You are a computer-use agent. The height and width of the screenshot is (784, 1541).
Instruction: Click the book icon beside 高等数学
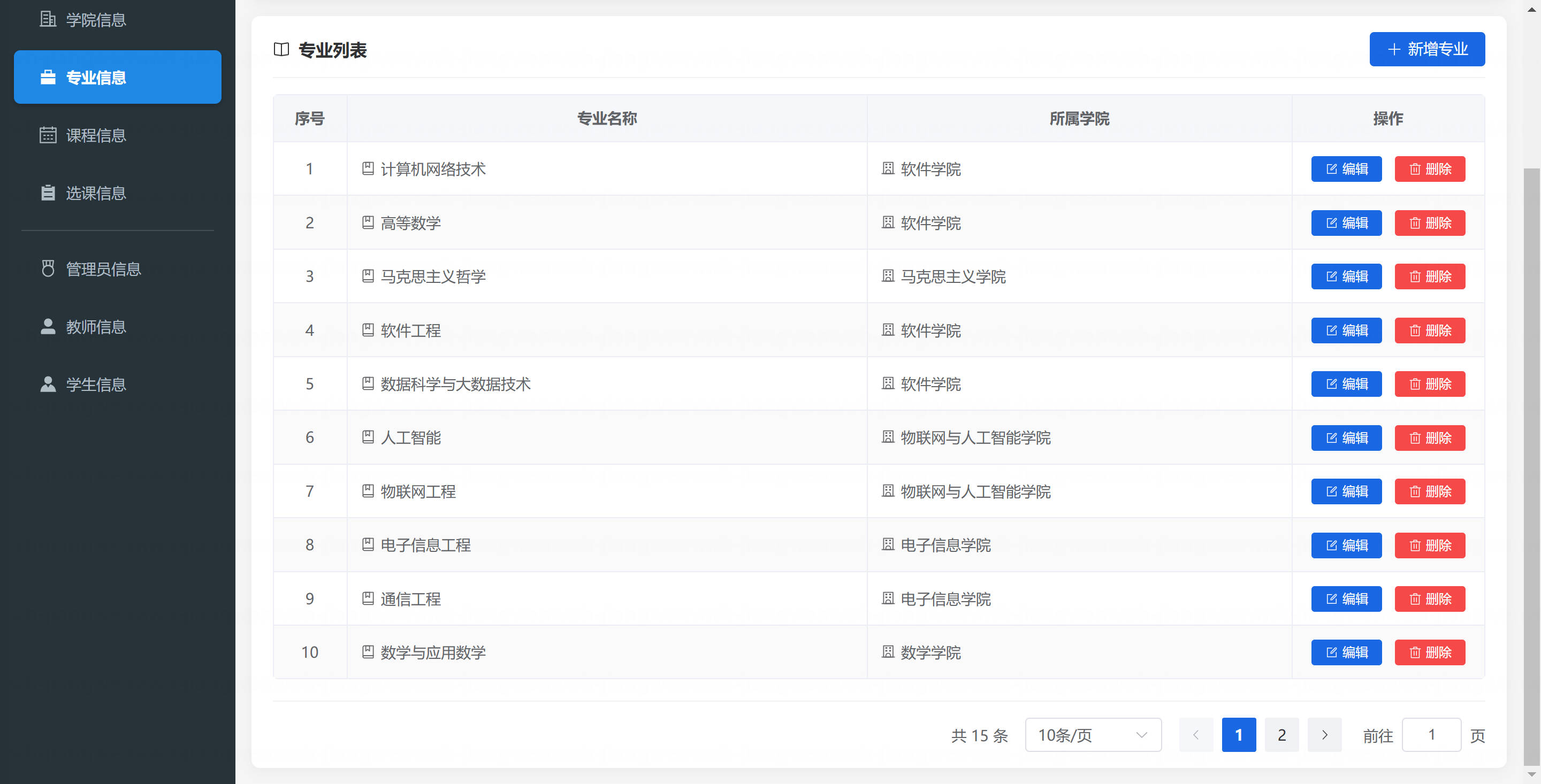[368, 222]
